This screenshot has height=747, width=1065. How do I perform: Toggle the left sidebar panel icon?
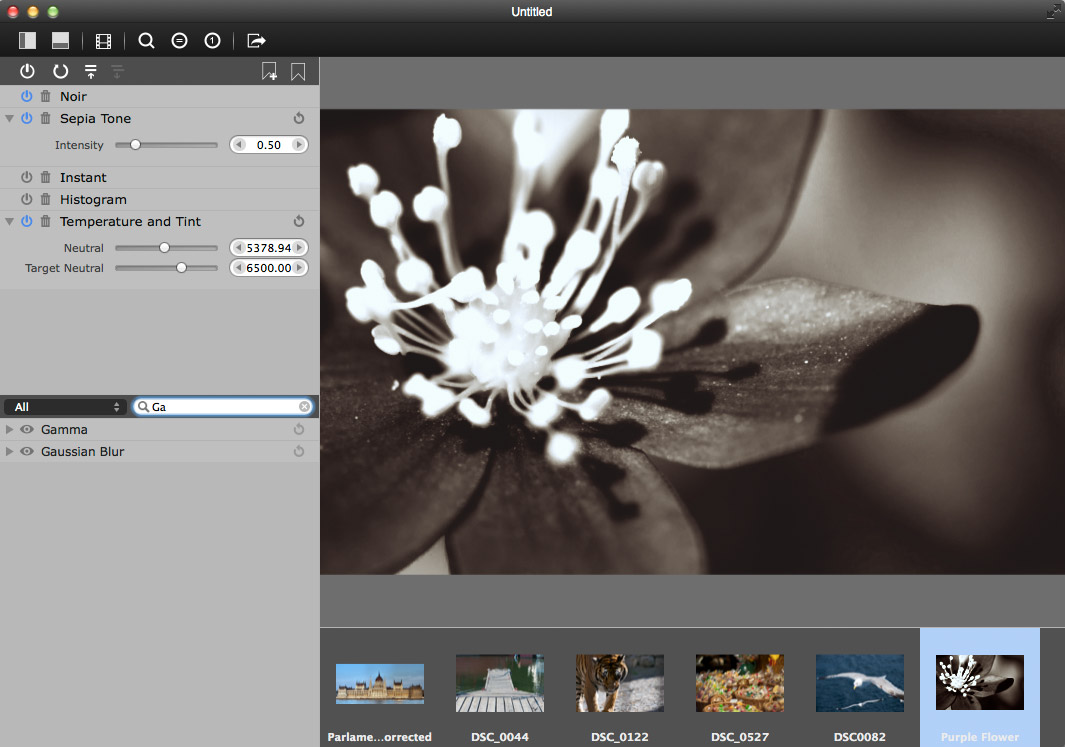(28, 41)
